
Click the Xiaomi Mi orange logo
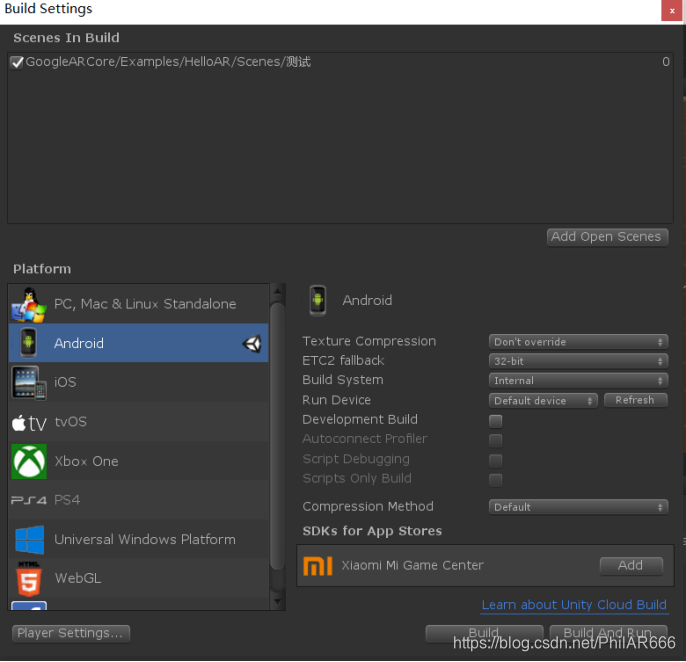click(318, 566)
